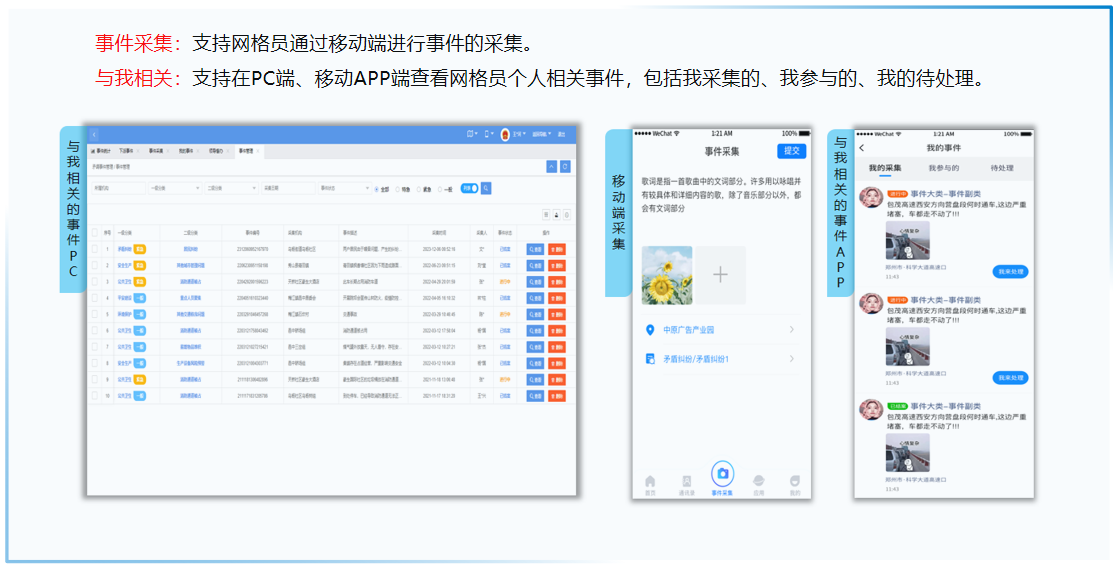The image size is (1117, 568).
Task: Click the collapse sidebar arrow in PC header
Action: coord(94,134)
